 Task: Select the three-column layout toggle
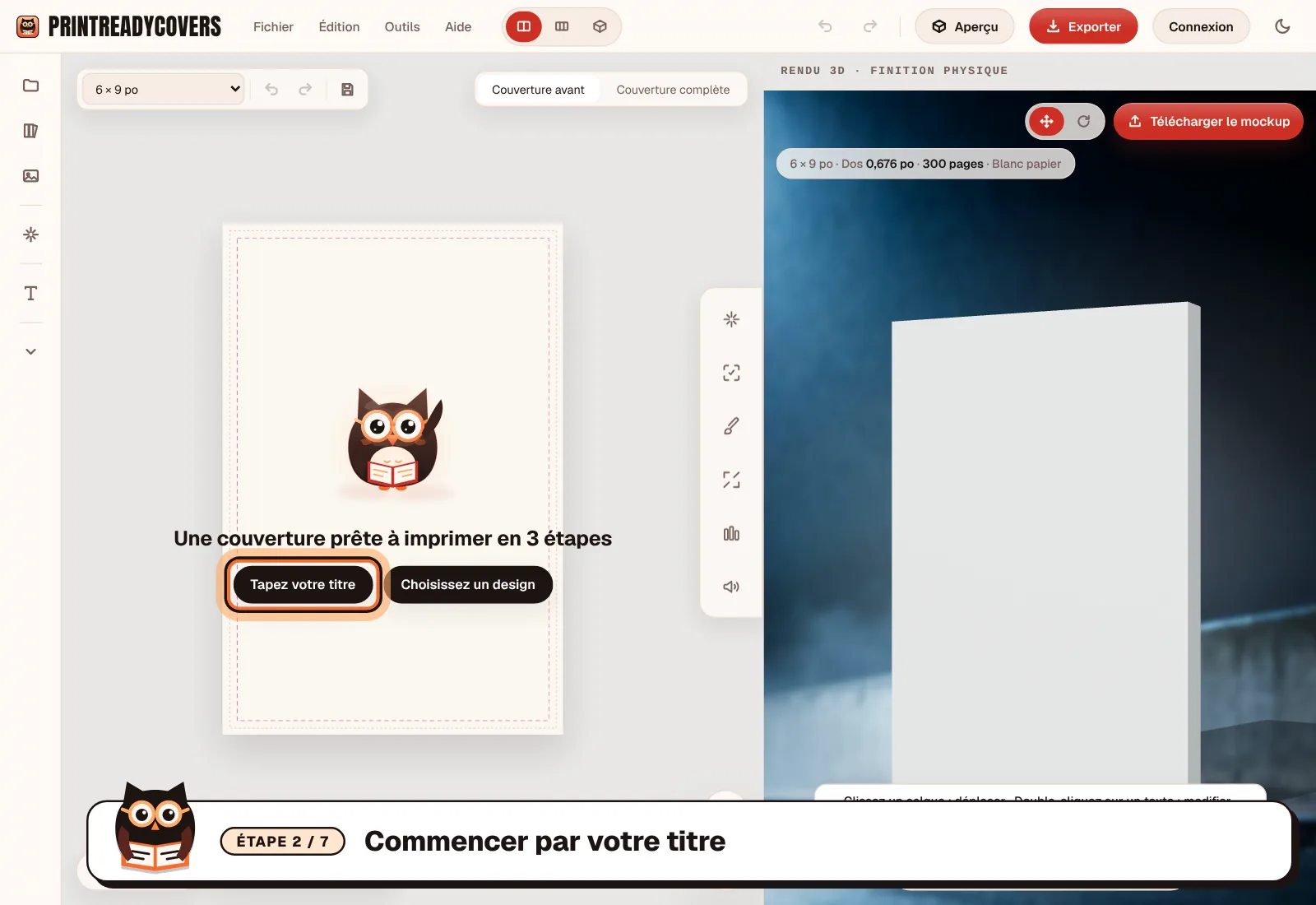point(562,26)
